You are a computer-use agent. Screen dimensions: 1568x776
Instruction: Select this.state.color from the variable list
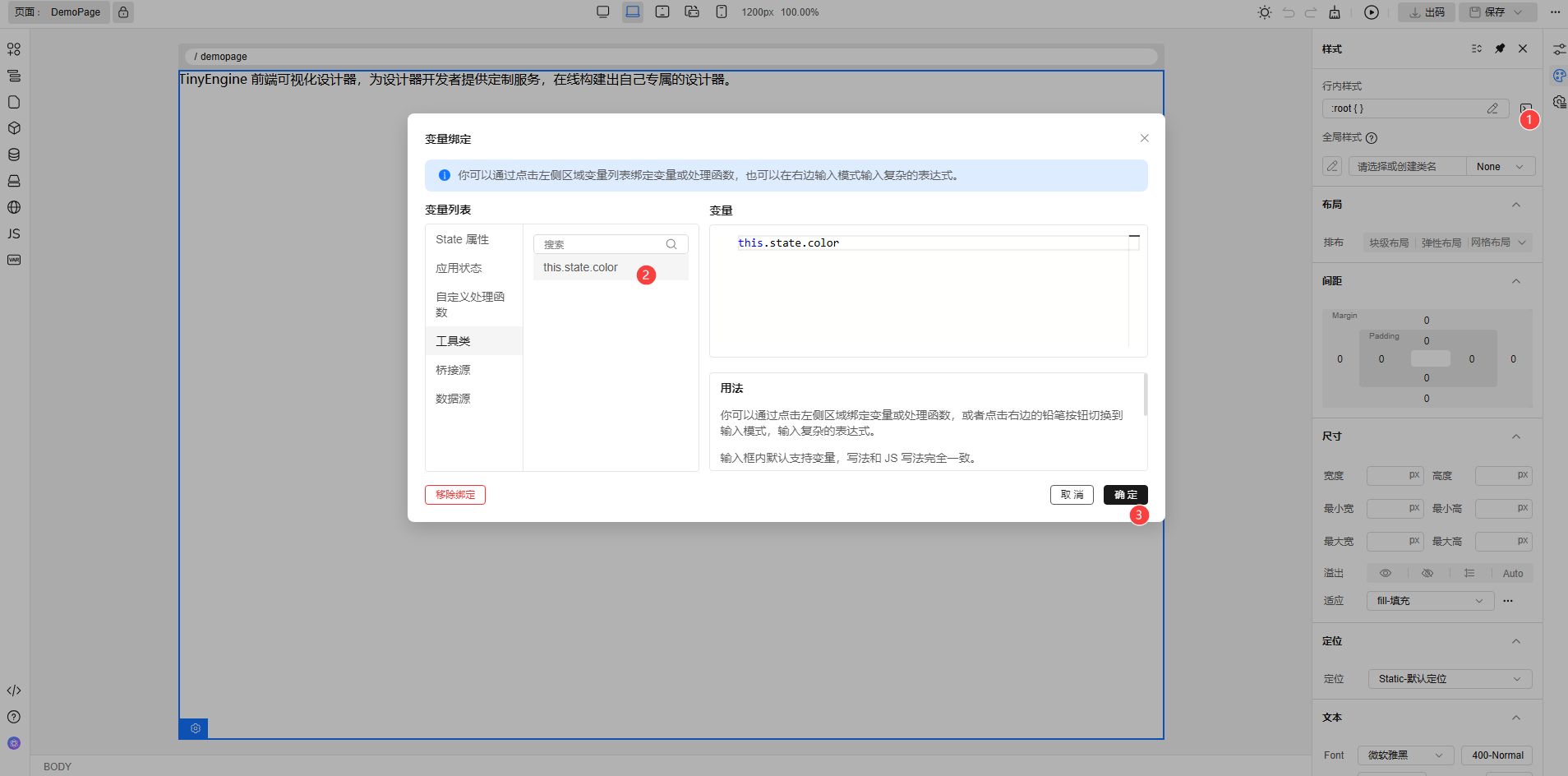point(580,266)
